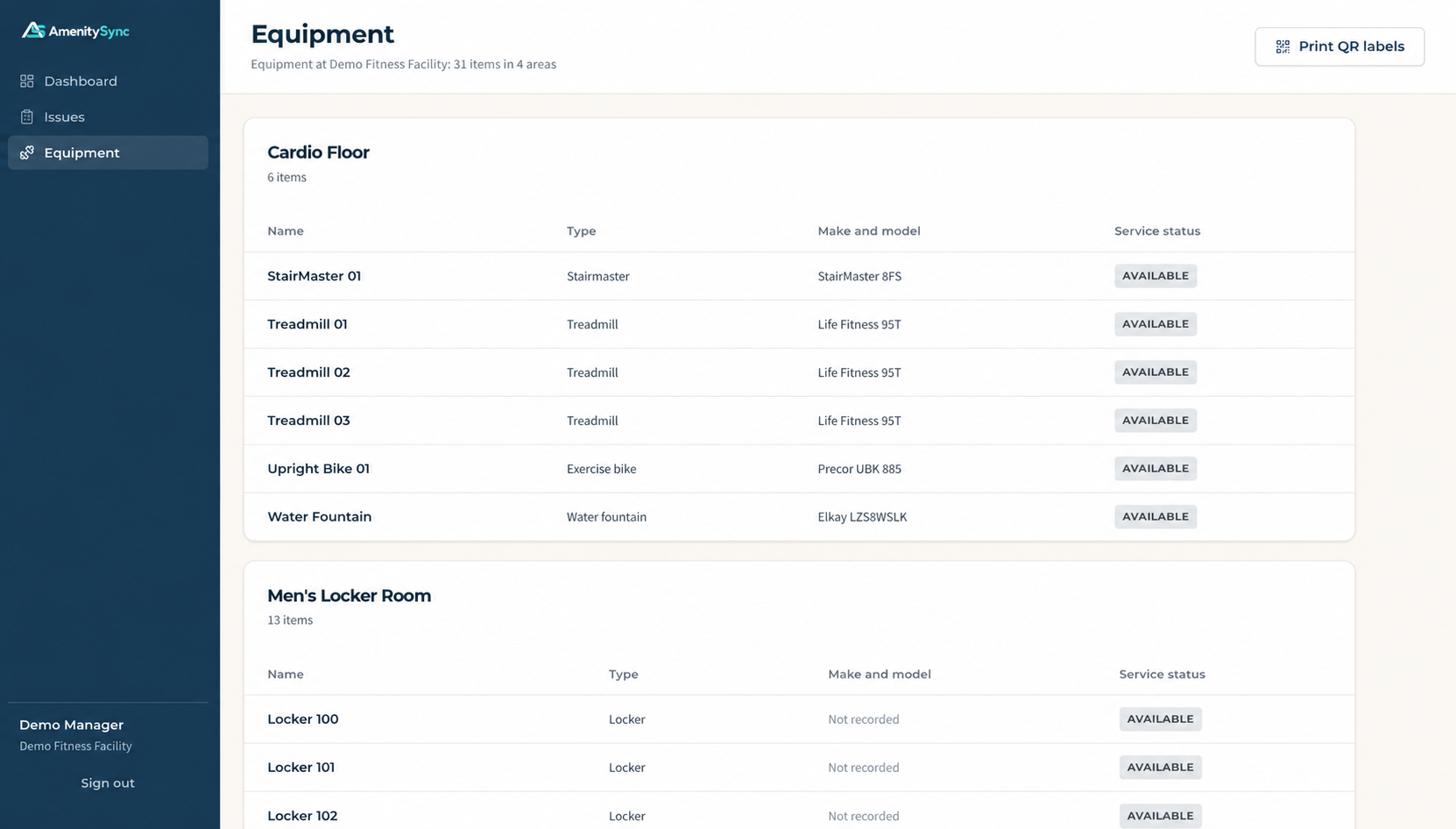Click the Cardio Floor 6 items count
This screenshot has width=1456, height=829.
(286, 177)
